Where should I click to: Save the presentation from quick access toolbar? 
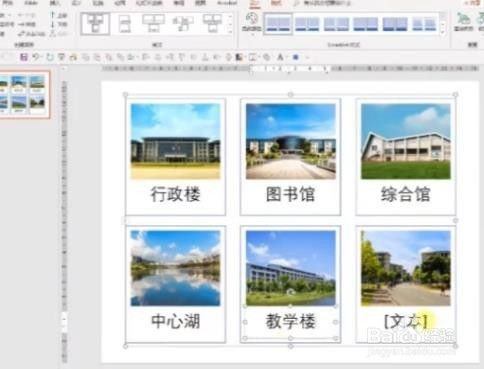23,57
